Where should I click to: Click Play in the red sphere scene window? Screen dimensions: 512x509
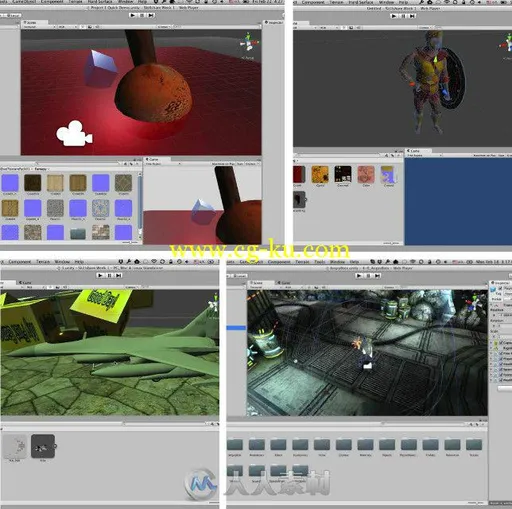(x=133, y=15)
